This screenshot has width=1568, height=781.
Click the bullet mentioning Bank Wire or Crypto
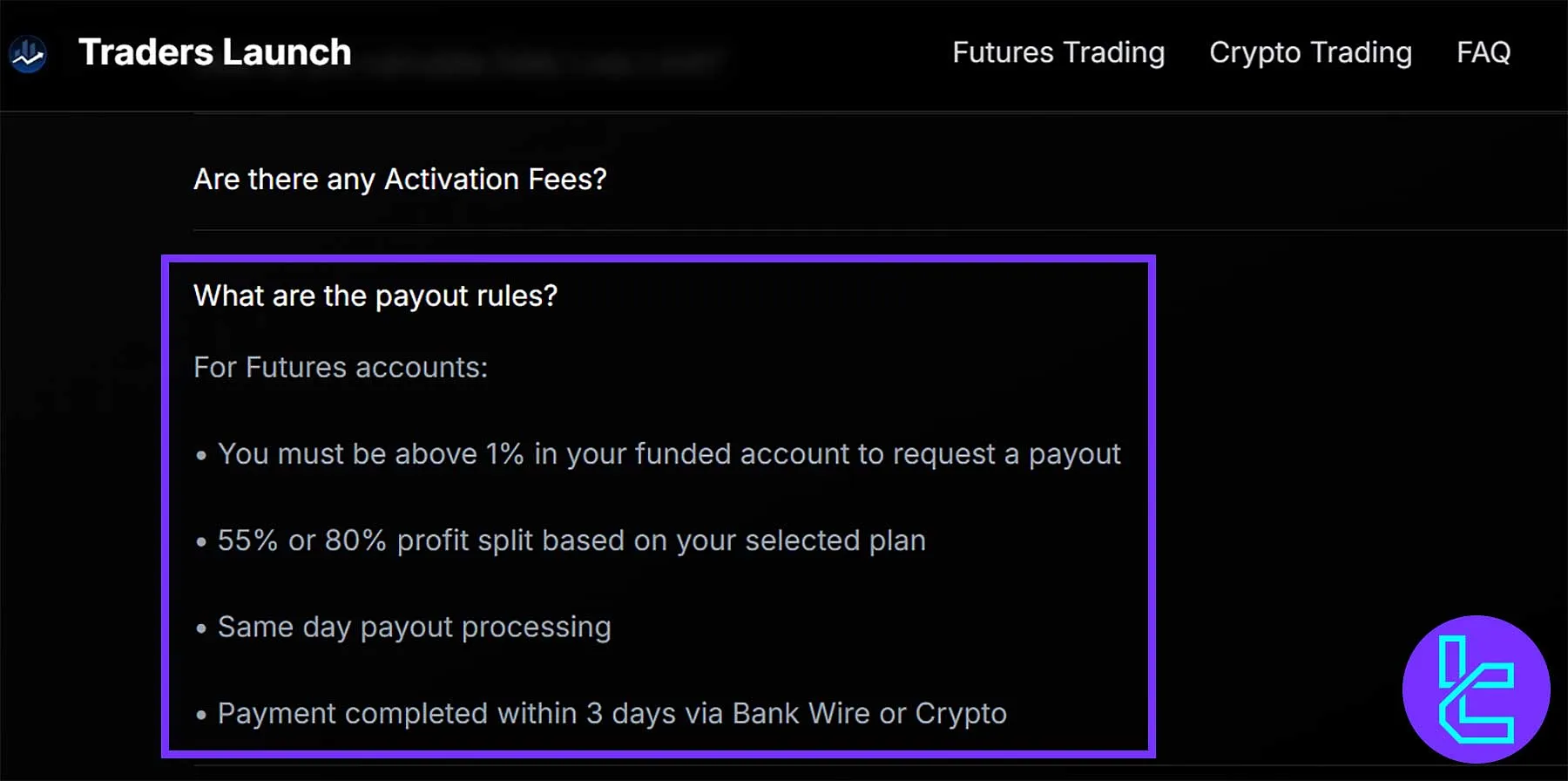(611, 713)
